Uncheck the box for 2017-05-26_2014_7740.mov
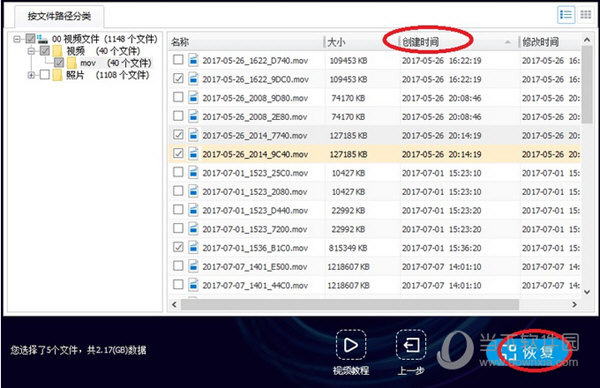The image size is (600, 388). pyautogui.click(x=178, y=135)
